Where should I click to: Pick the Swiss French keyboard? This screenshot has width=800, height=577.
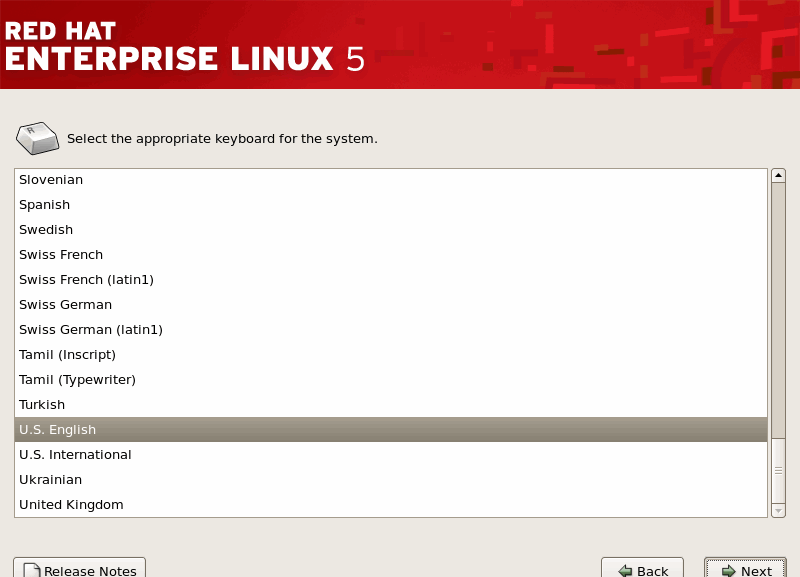pyautogui.click(x=61, y=255)
